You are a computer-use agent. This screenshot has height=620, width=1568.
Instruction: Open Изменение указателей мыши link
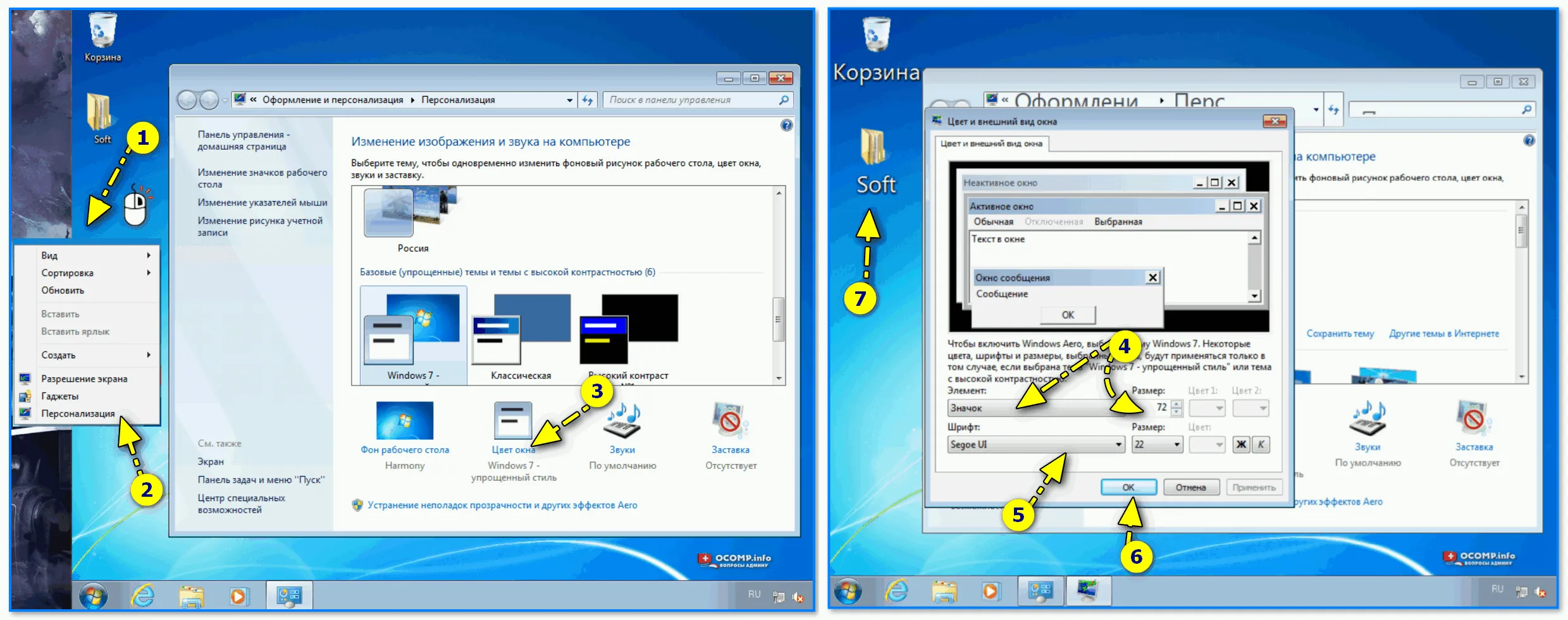click(x=262, y=203)
